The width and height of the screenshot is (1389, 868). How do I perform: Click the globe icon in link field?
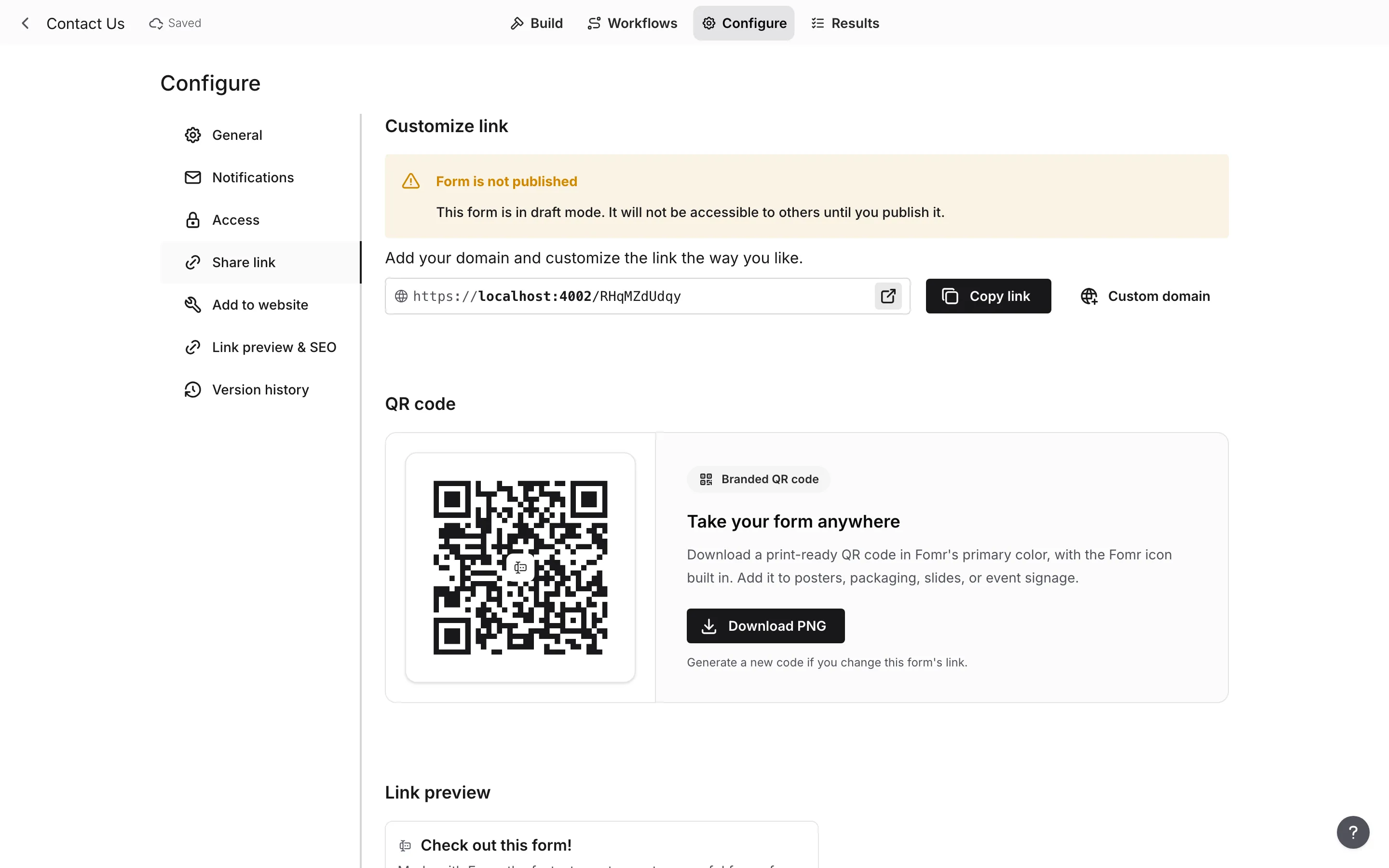[x=401, y=296]
